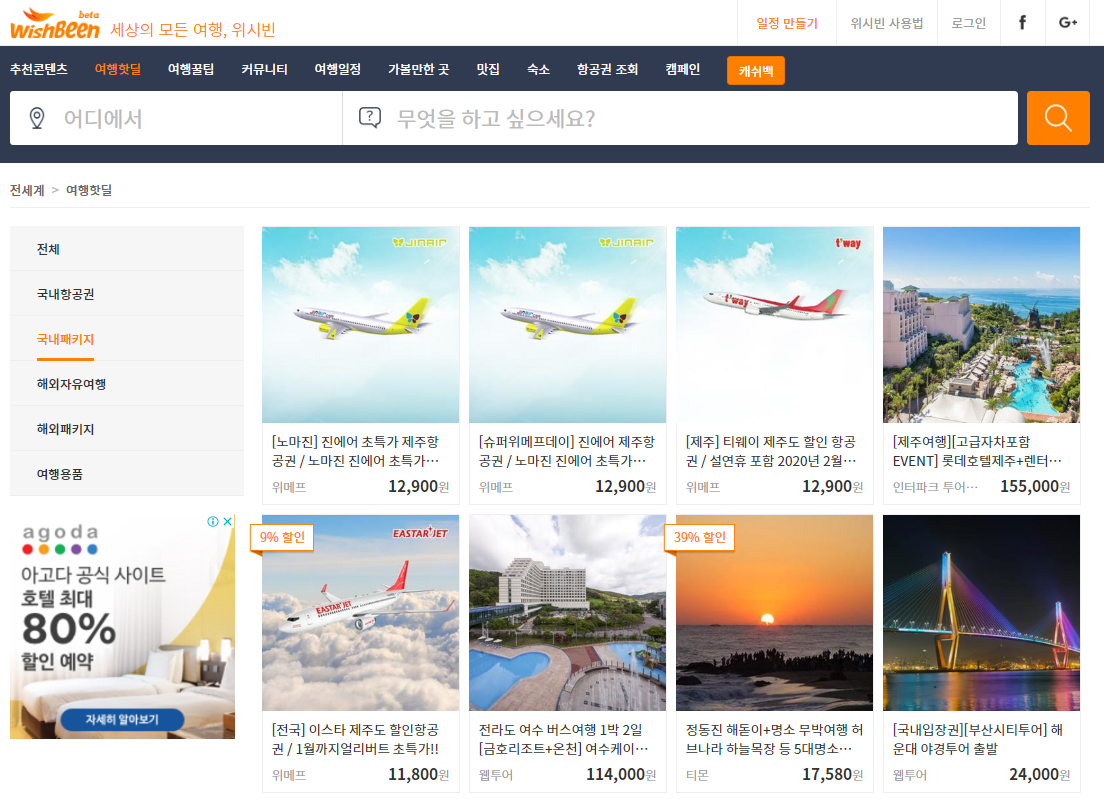Click title [슈퍼위메프데이] 진에어 제주항공권
The height and width of the screenshot is (799, 1104).
[x=567, y=451]
